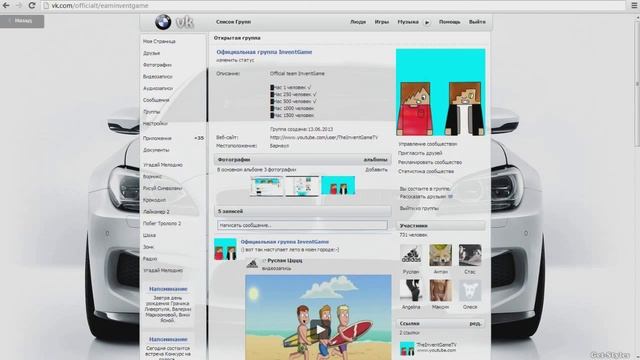
Task: Click the Написать сообщение input field
Action: tap(302, 225)
